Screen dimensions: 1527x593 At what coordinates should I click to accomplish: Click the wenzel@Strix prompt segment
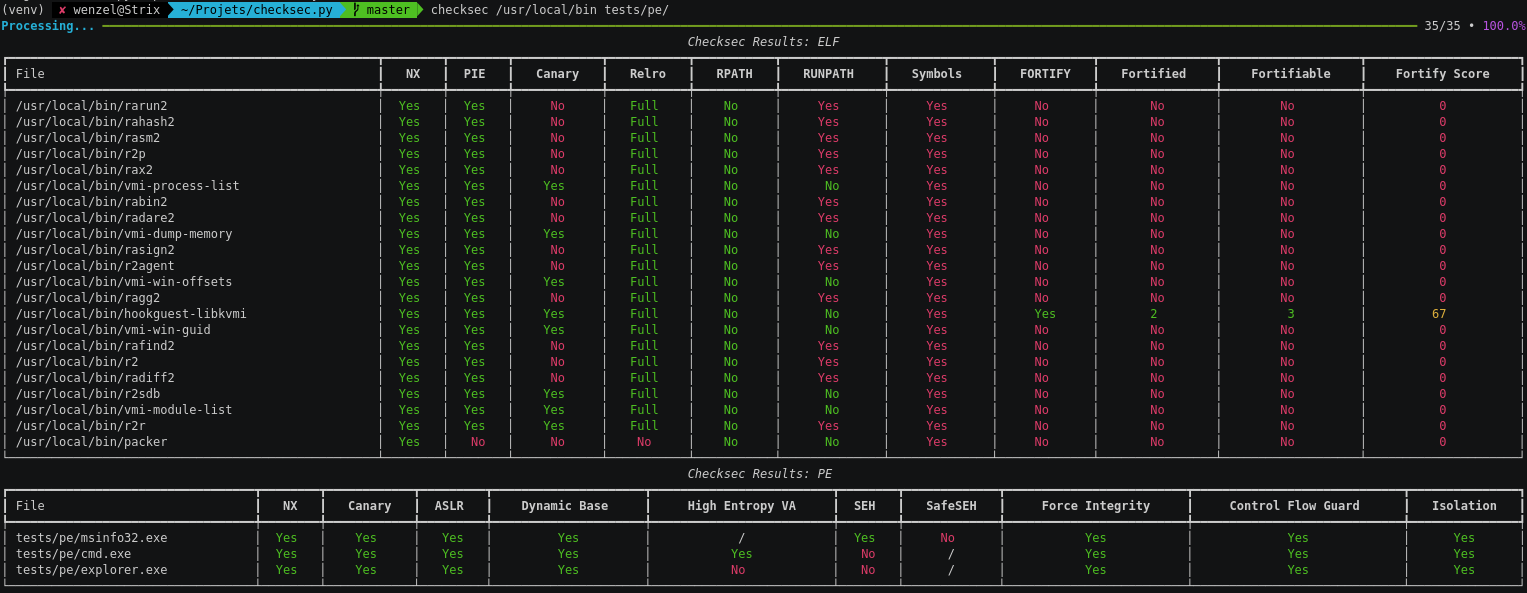(115, 10)
